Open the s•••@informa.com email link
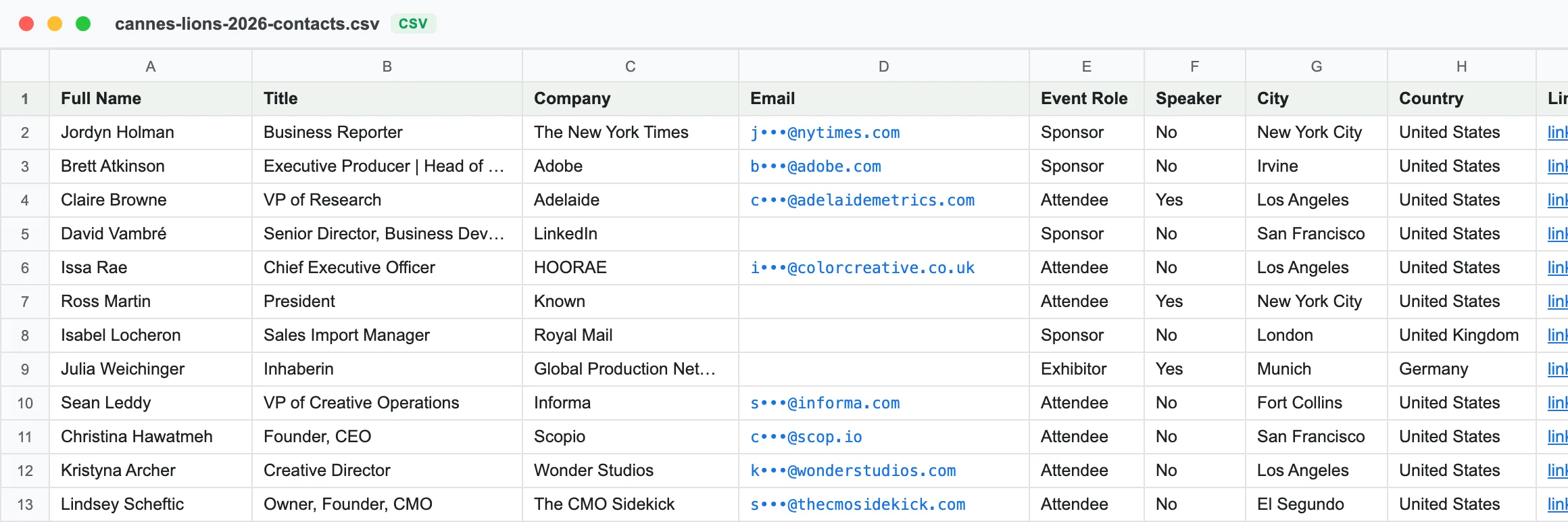 coord(825,403)
